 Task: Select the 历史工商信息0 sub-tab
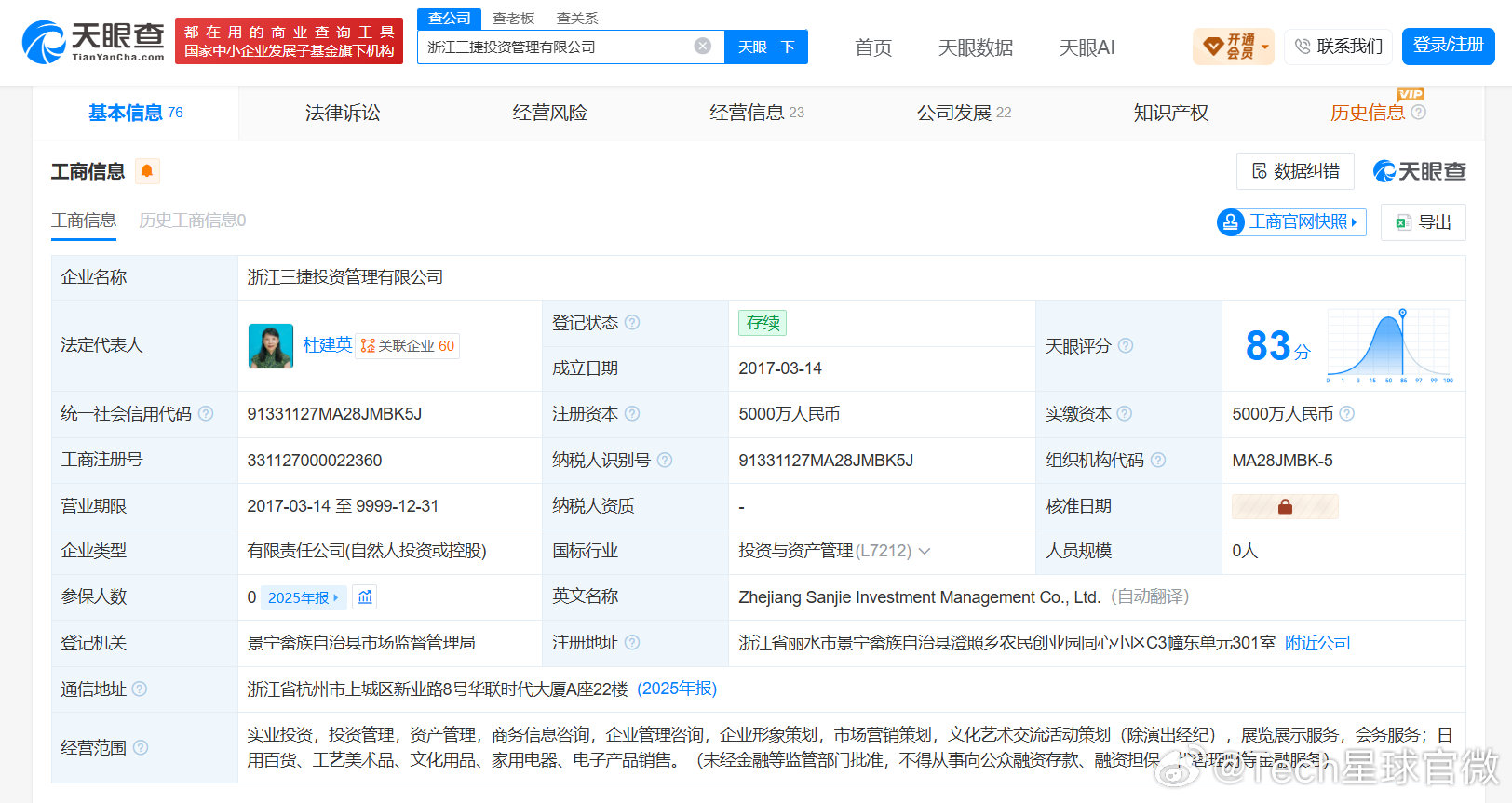(x=192, y=221)
